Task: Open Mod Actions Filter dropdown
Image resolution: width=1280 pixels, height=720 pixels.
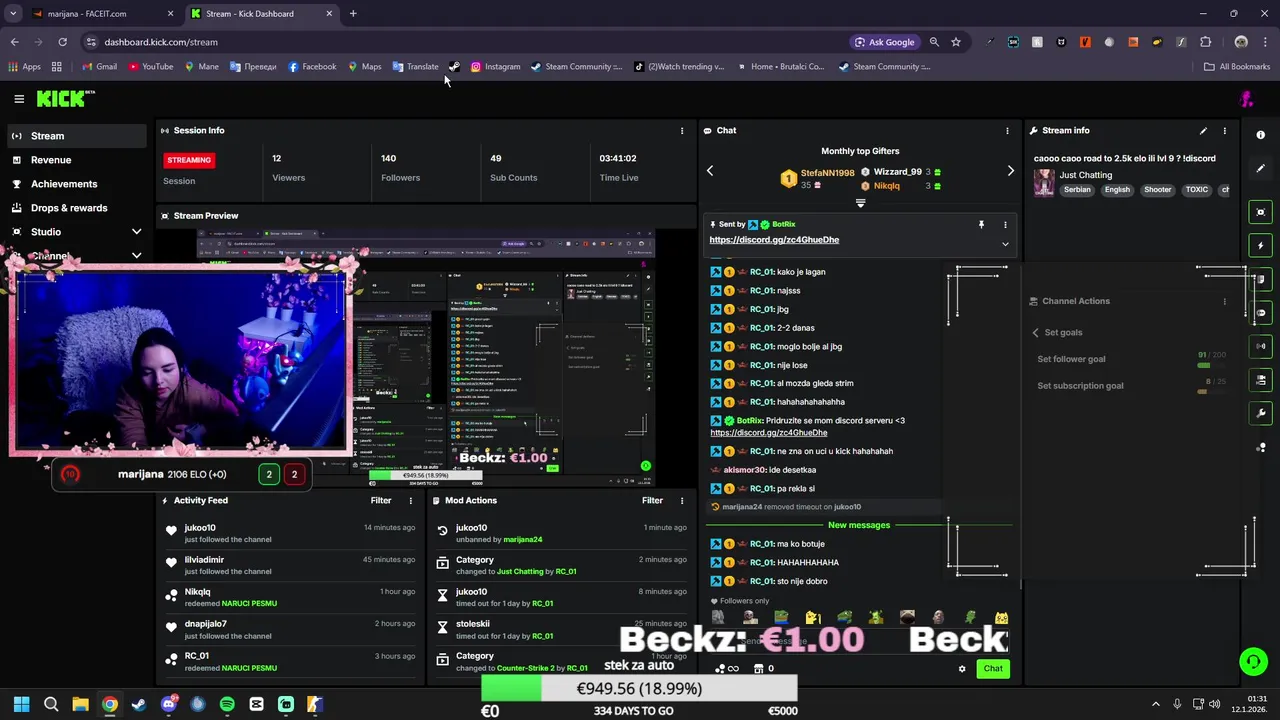Action: 652,501
